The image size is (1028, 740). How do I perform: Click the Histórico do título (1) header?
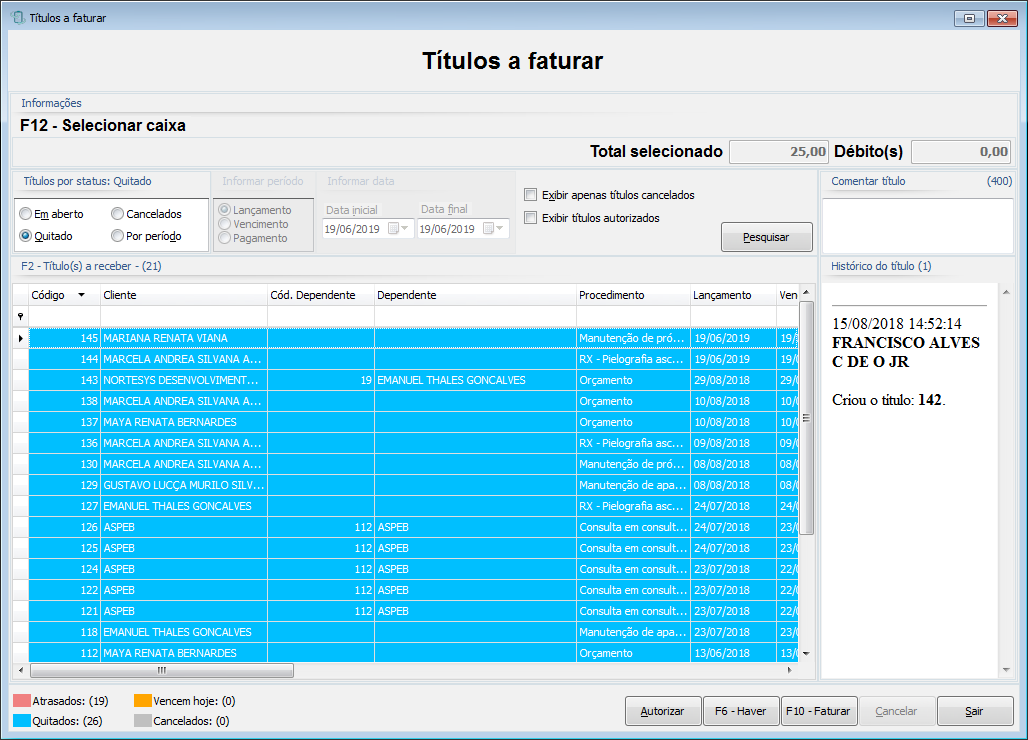click(881, 266)
